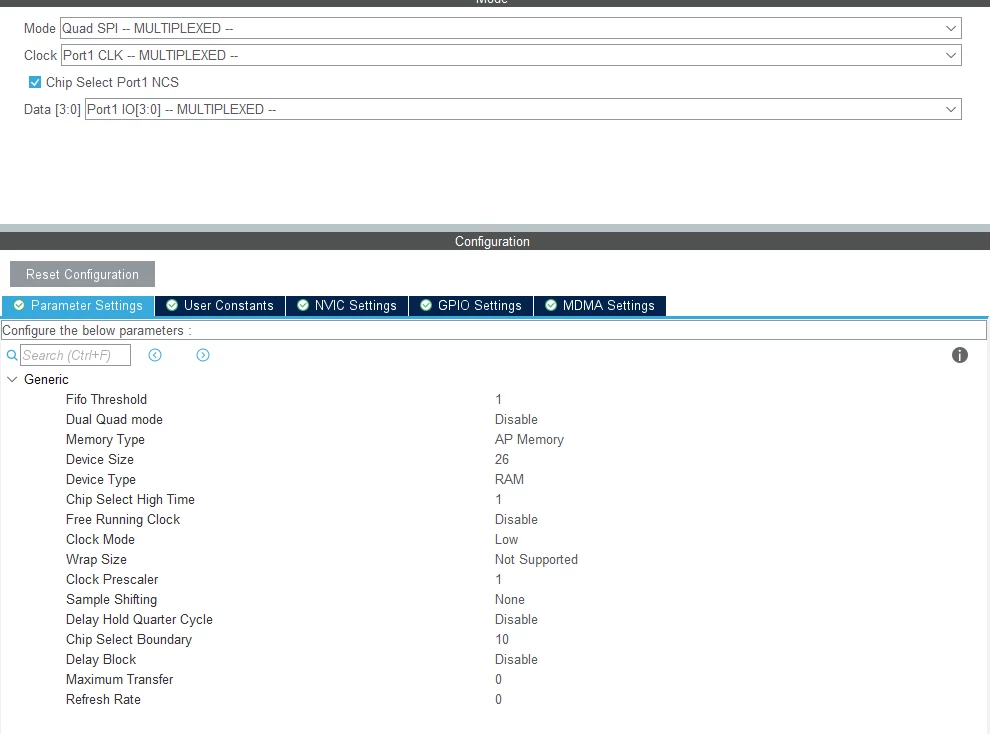Viewport: 990px width, 734px height.
Task: Select the Delay Block Disable value
Action: 516,660
